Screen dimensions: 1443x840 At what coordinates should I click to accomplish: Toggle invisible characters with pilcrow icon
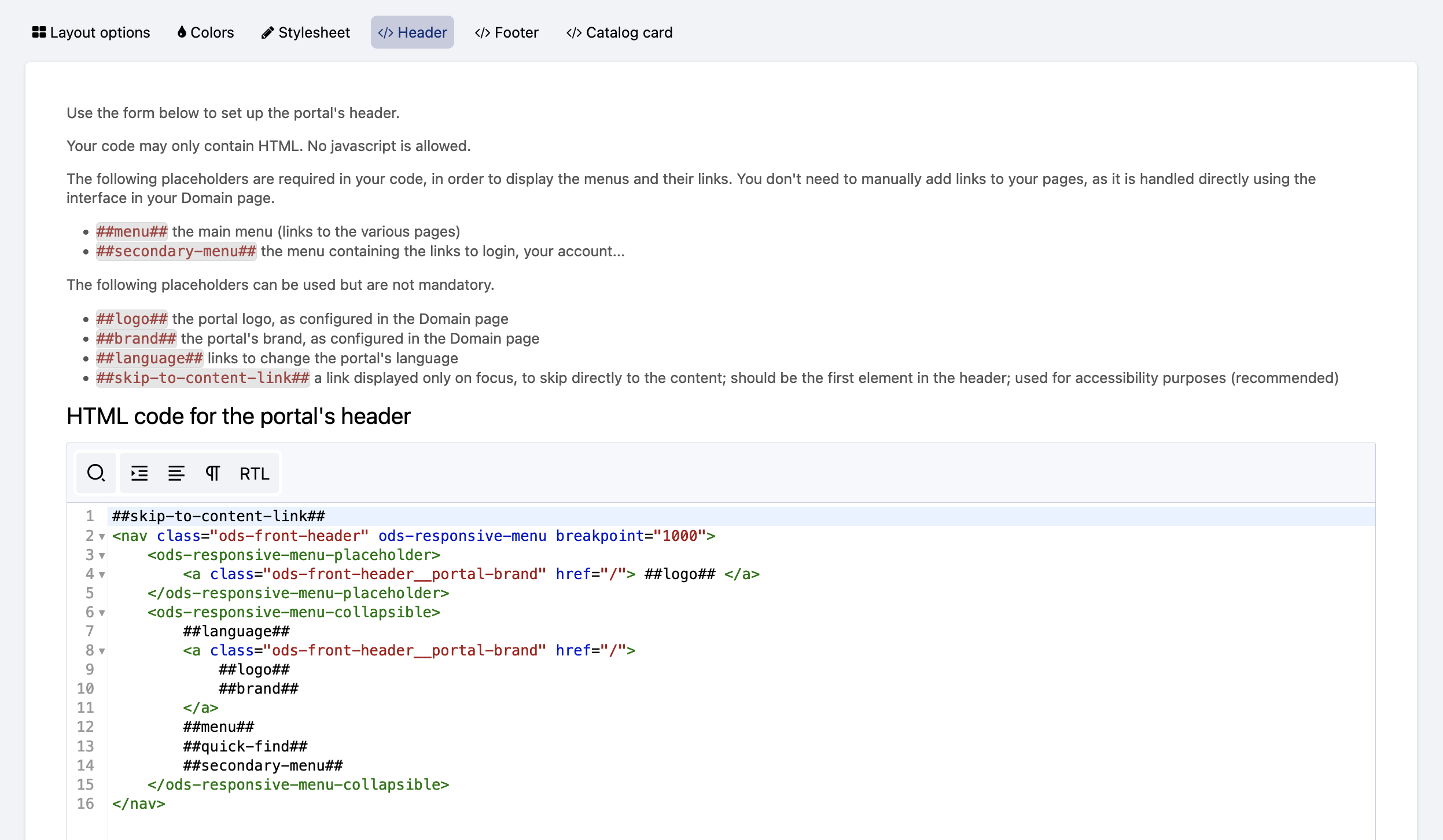point(212,473)
